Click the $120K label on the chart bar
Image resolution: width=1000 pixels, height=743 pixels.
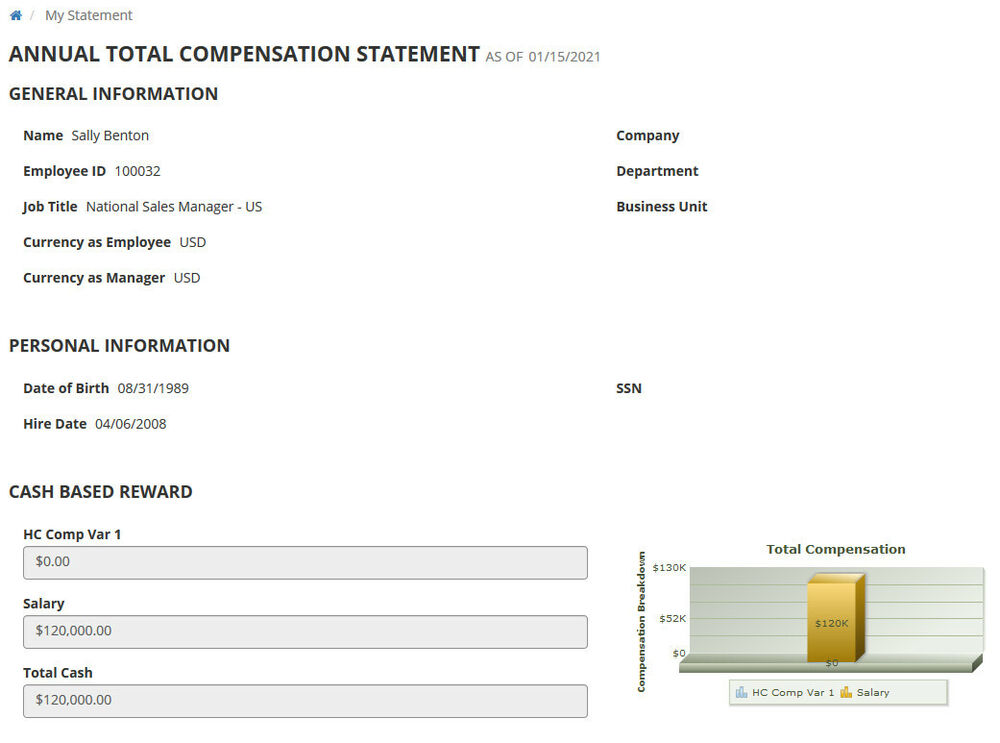pyautogui.click(x=832, y=623)
